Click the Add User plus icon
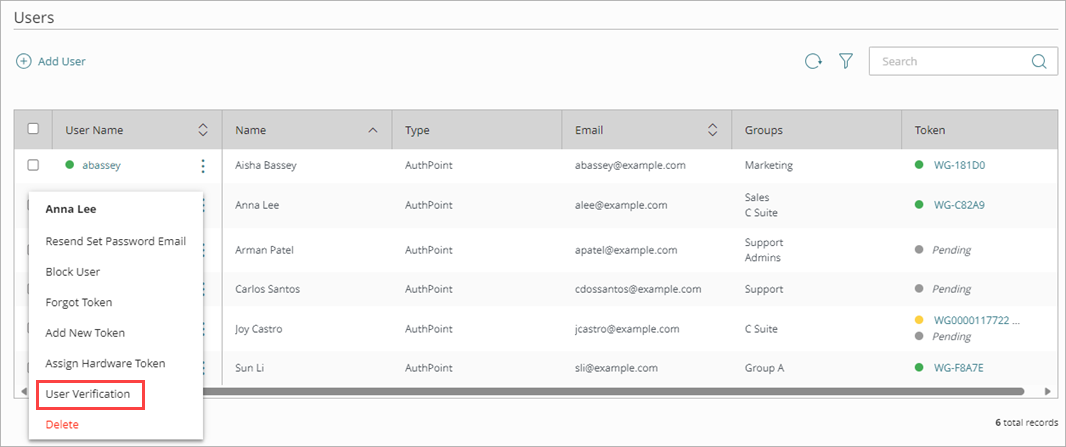Image resolution: width=1066 pixels, height=447 pixels. [x=24, y=61]
